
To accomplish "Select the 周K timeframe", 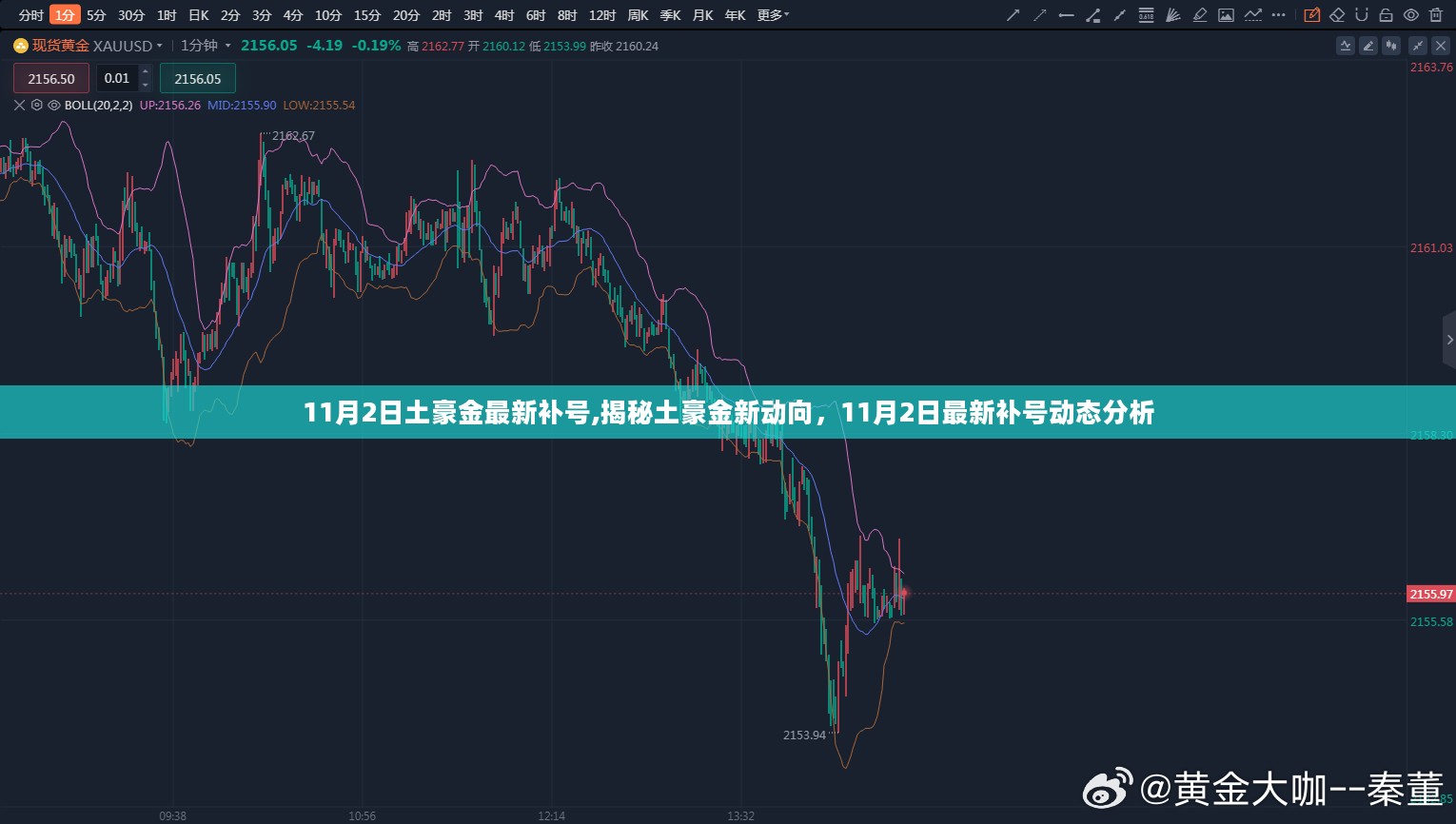I will 638,15.
